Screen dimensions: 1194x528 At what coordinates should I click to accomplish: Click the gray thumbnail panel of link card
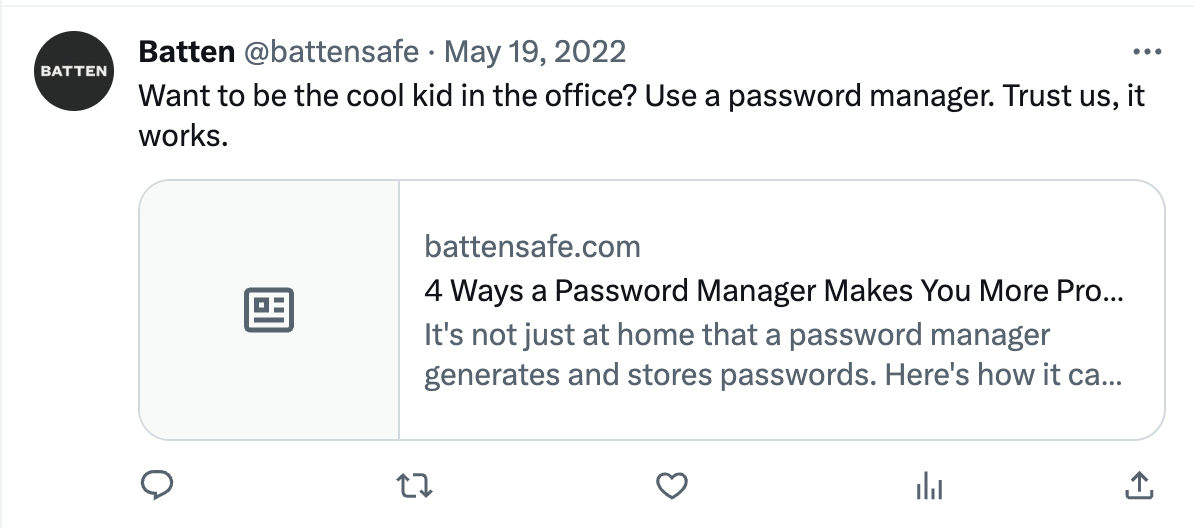point(269,310)
